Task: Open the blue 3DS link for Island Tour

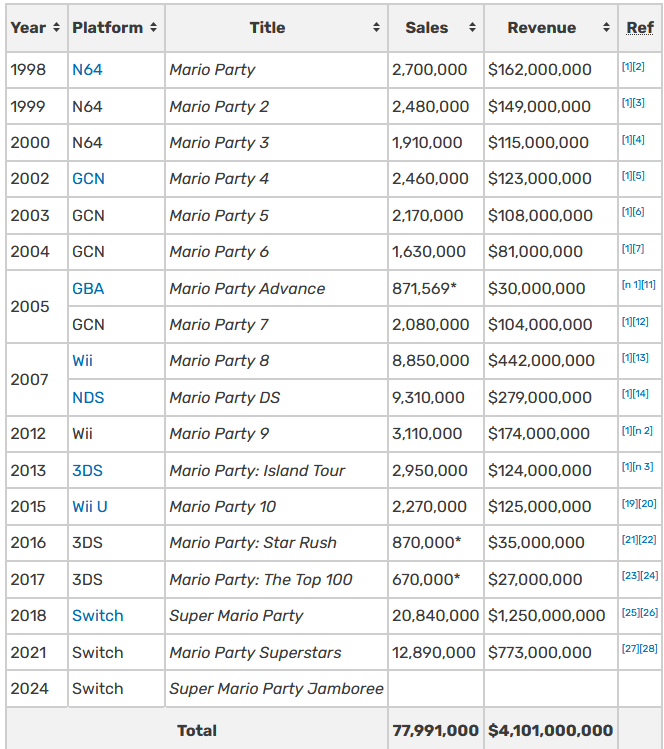Action: [87, 470]
